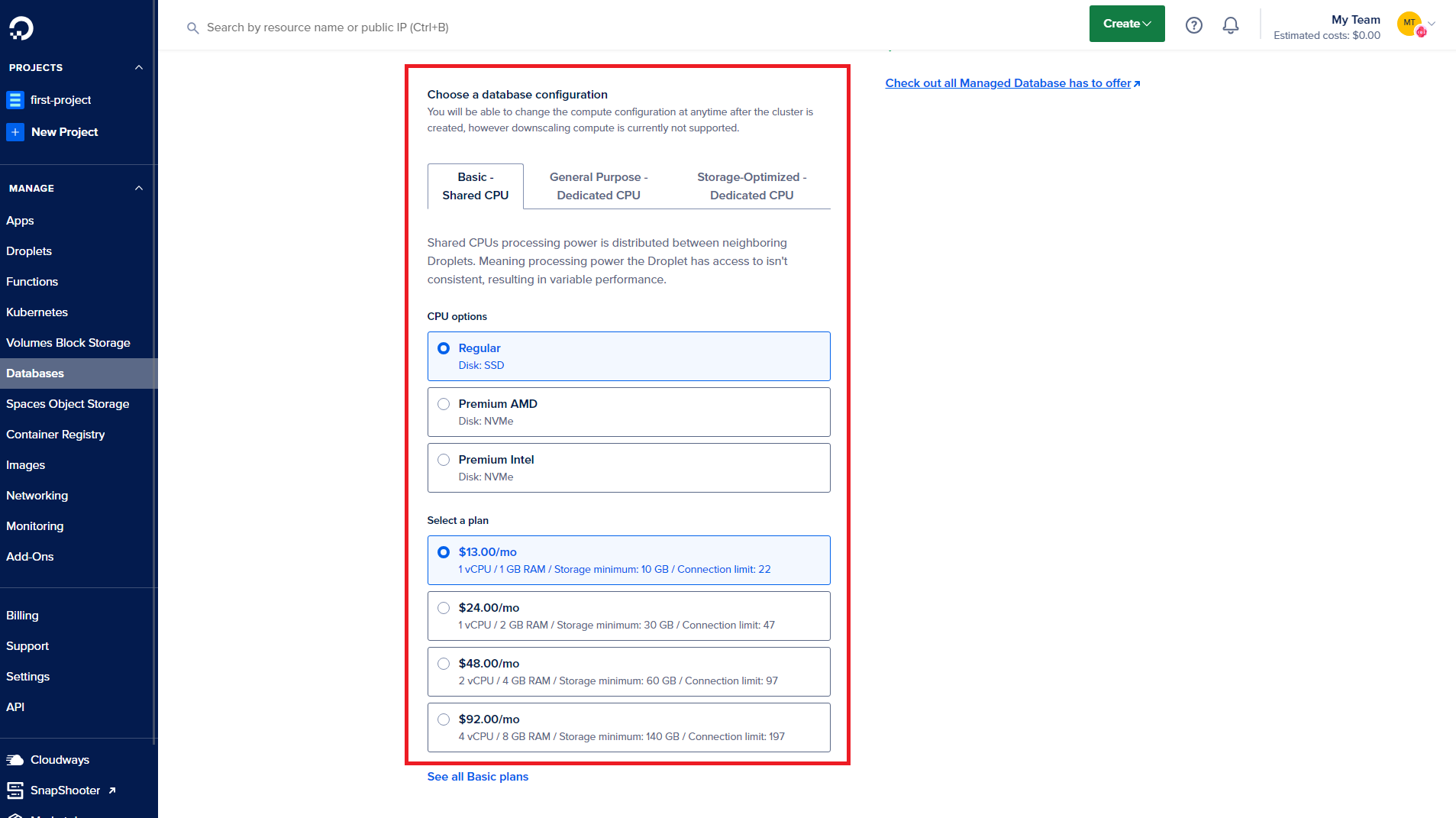Image resolution: width=1456 pixels, height=818 pixels.
Task: Click the SnapShooter icon in sidebar
Action: click(15, 791)
